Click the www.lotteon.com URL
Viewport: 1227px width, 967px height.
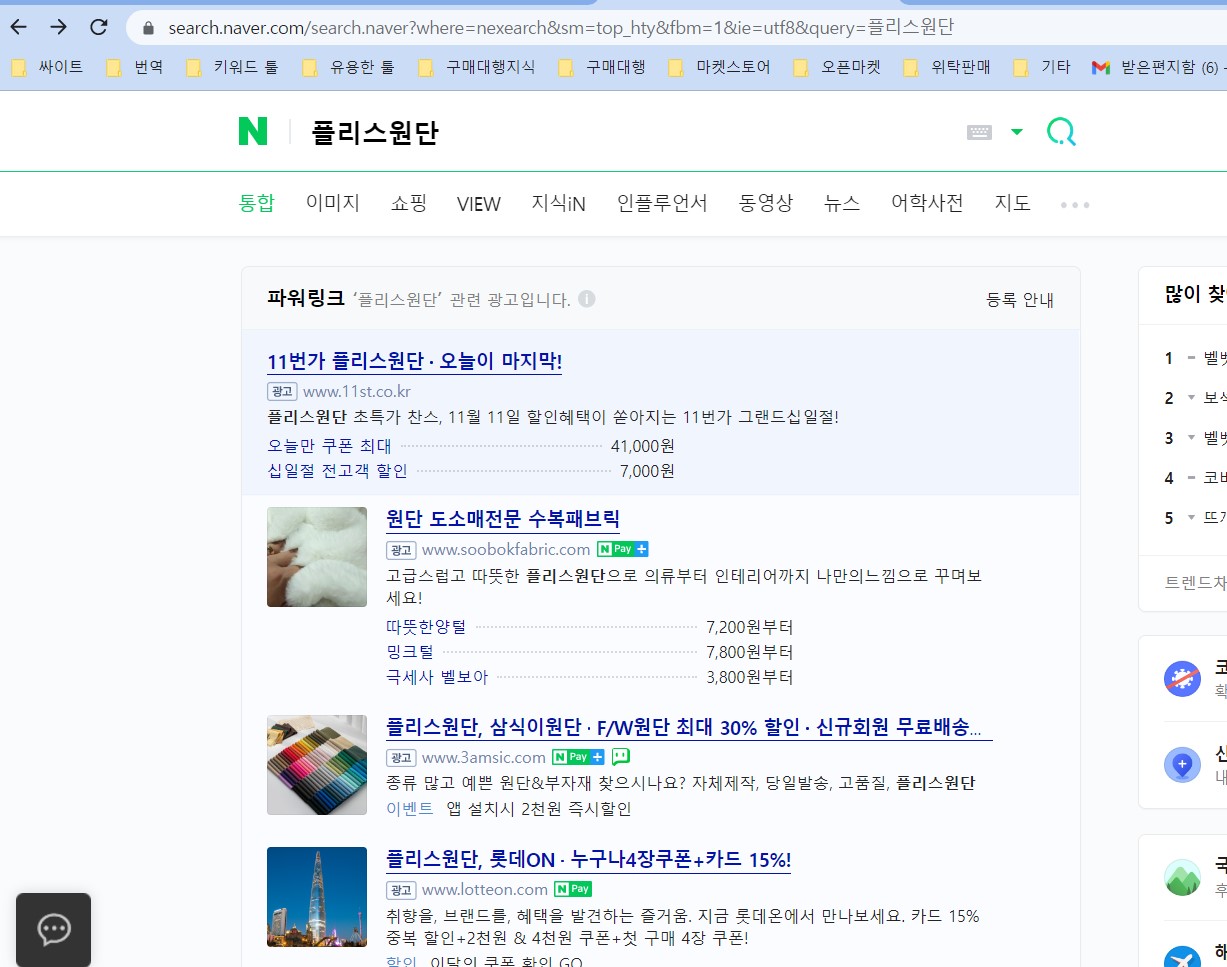[485, 889]
